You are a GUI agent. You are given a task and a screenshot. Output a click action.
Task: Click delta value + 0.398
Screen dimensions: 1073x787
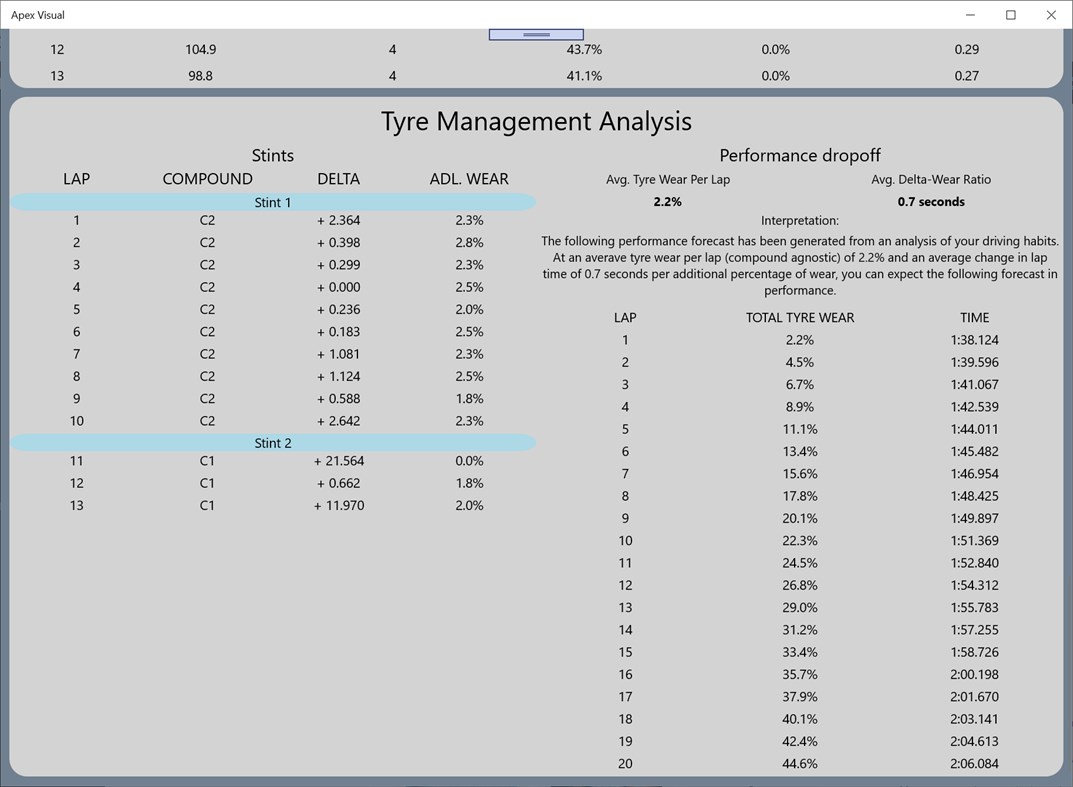point(339,242)
